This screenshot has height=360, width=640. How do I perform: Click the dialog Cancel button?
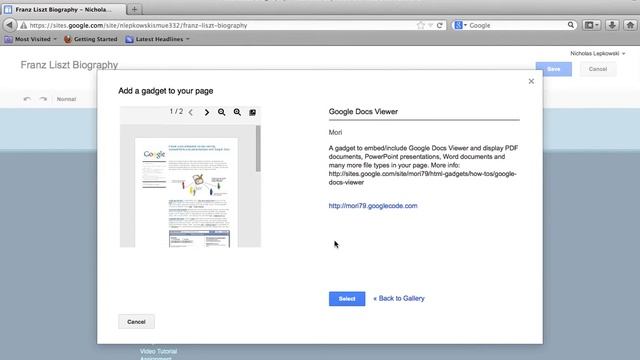click(136, 322)
